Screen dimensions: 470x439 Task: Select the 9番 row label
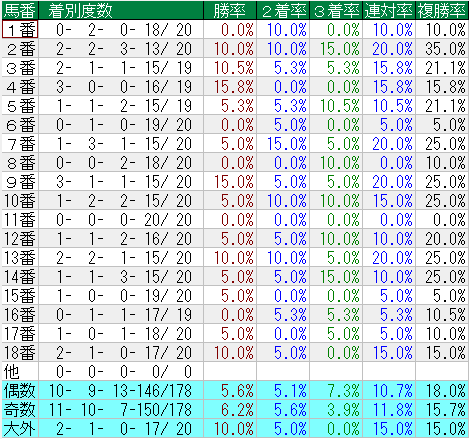(20, 182)
